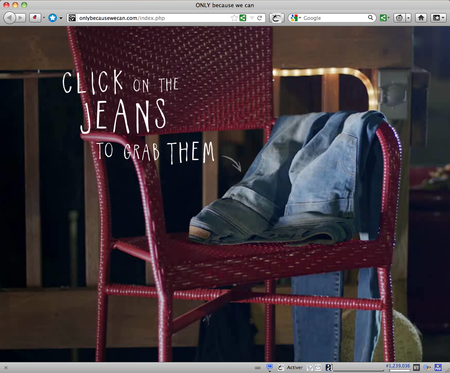The image size is (450, 373).
Task: Click the green share button next to search box
Action: coord(384,18)
